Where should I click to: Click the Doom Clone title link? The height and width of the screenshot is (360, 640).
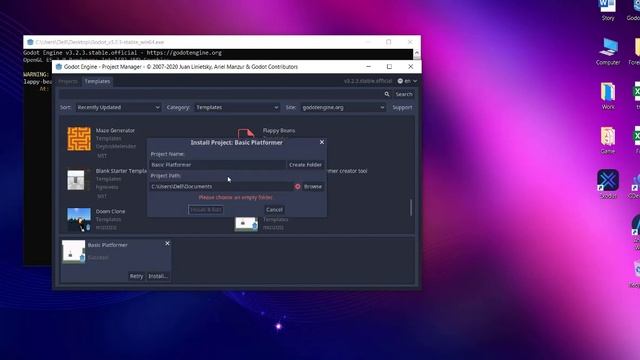110,211
